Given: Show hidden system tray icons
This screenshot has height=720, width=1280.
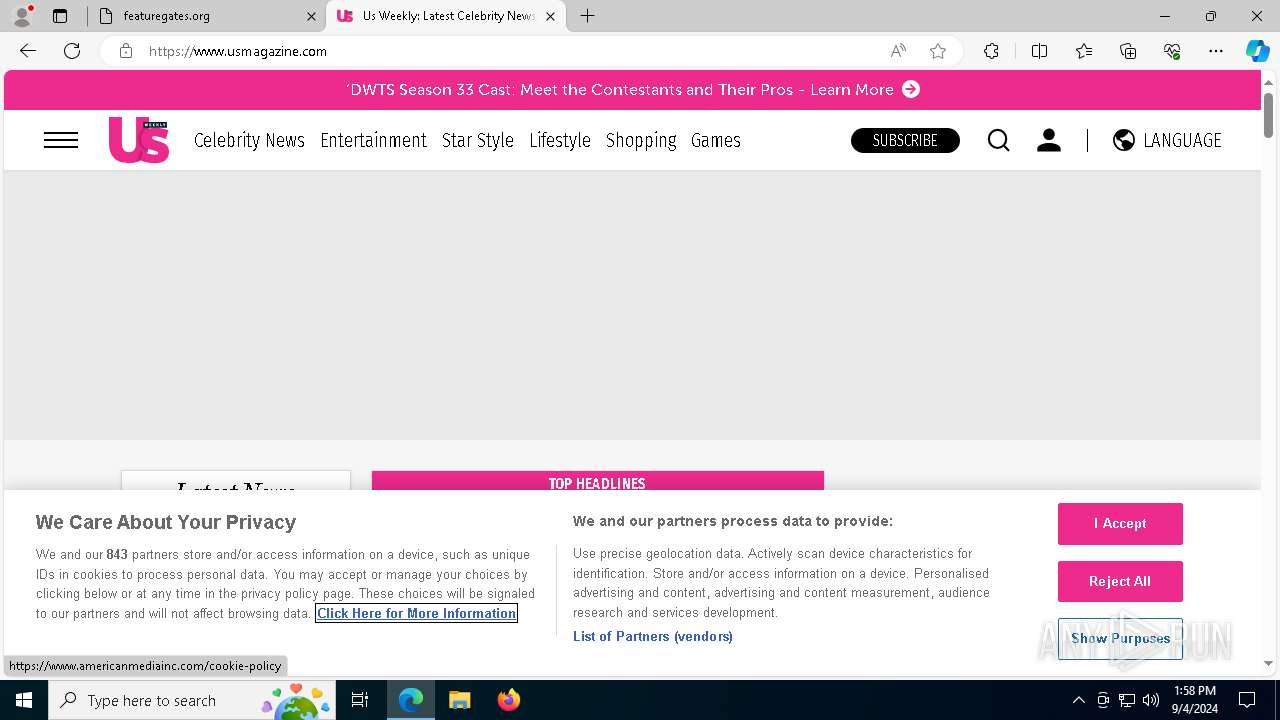Looking at the screenshot, I should tap(1078, 700).
